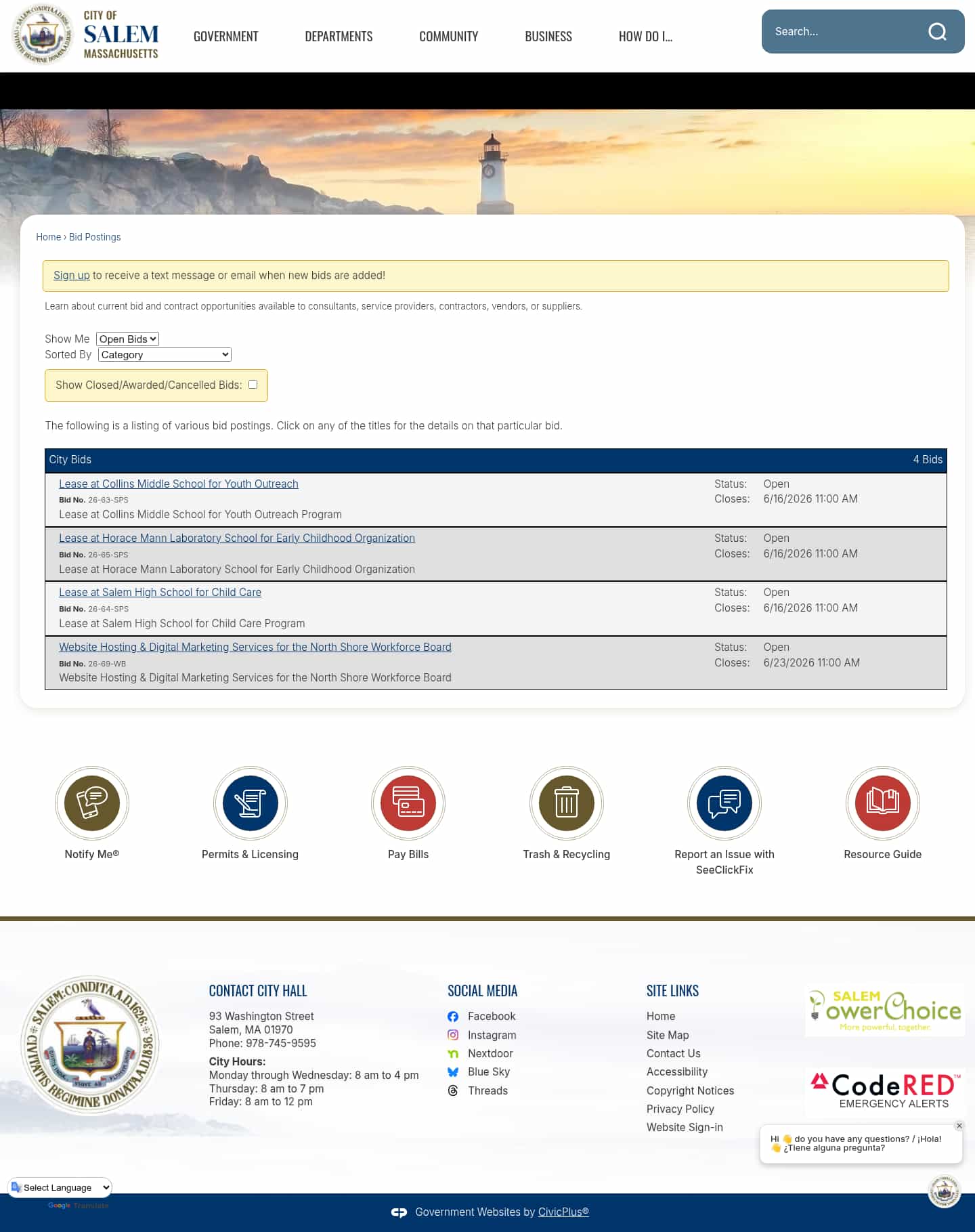The height and width of the screenshot is (1232, 975).
Task: Click the Notify Me® label
Action: click(x=92, y=855)
